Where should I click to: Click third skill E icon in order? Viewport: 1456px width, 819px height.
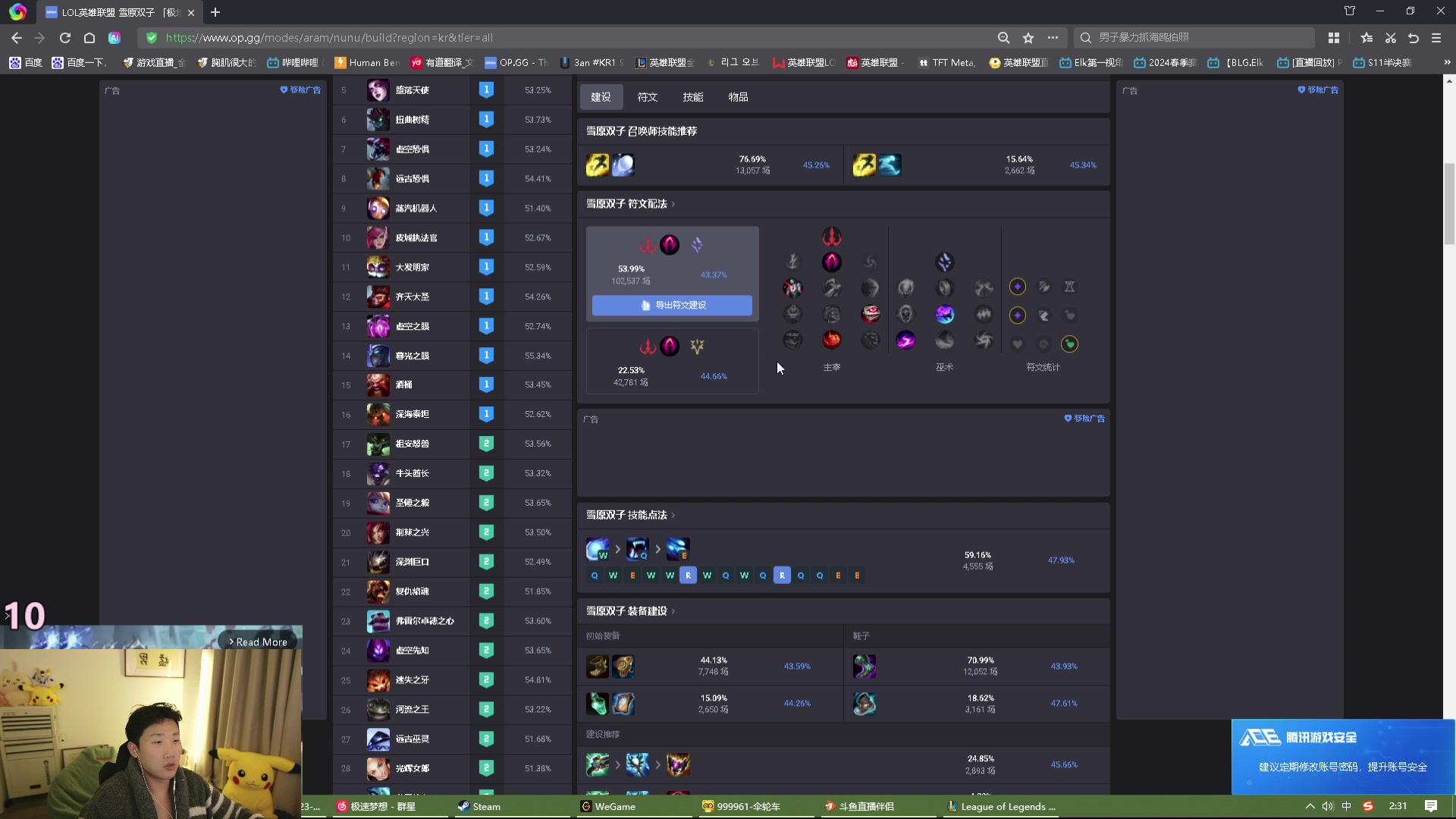tap(678, 549)
